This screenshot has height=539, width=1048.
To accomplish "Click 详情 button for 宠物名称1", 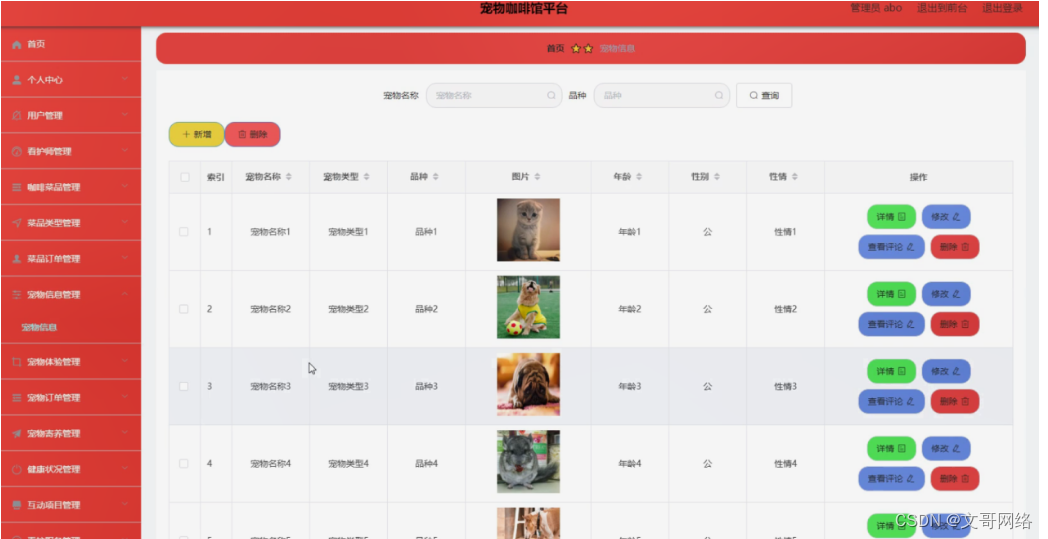I will [x=892, y=217].
